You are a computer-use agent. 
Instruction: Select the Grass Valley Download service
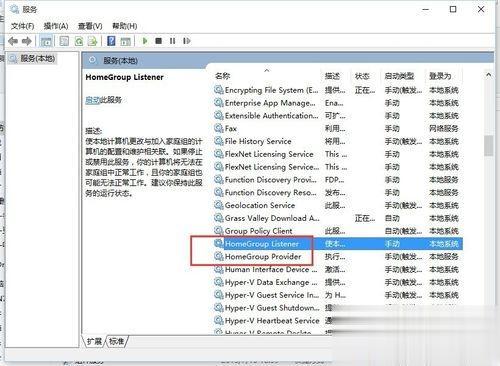[x=338, y=218]
